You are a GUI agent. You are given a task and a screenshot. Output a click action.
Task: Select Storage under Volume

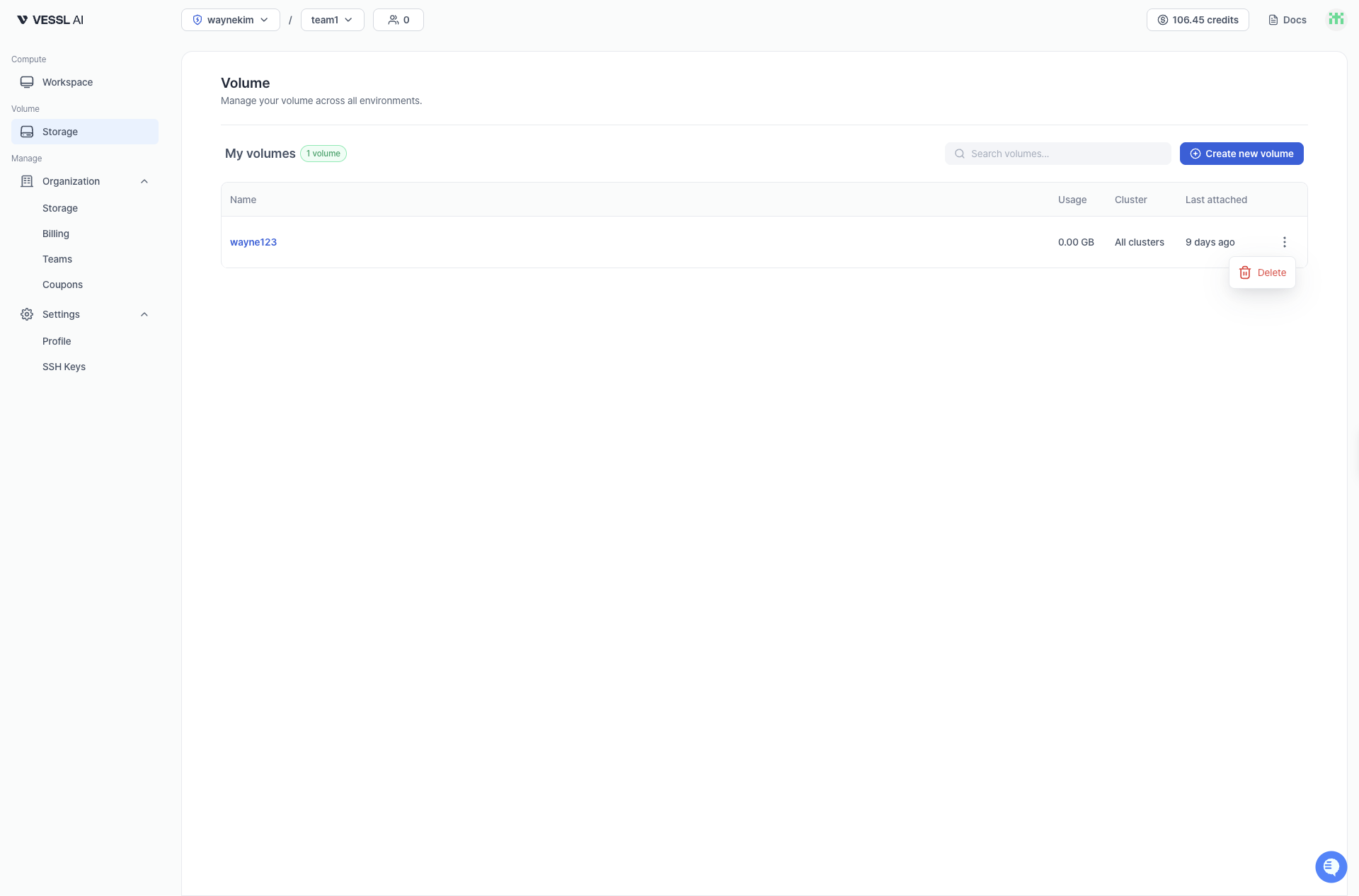(60, 132)
